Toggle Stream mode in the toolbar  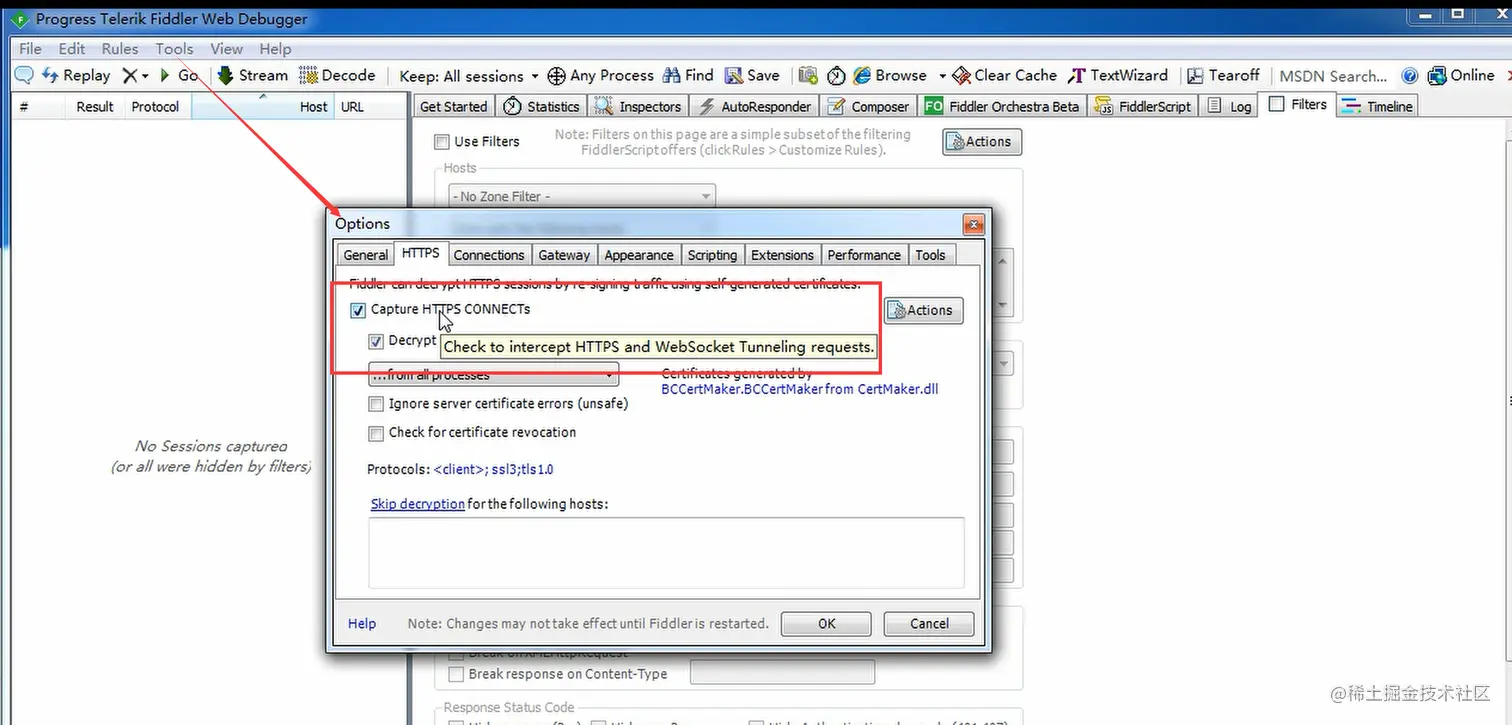coord(252,76)
